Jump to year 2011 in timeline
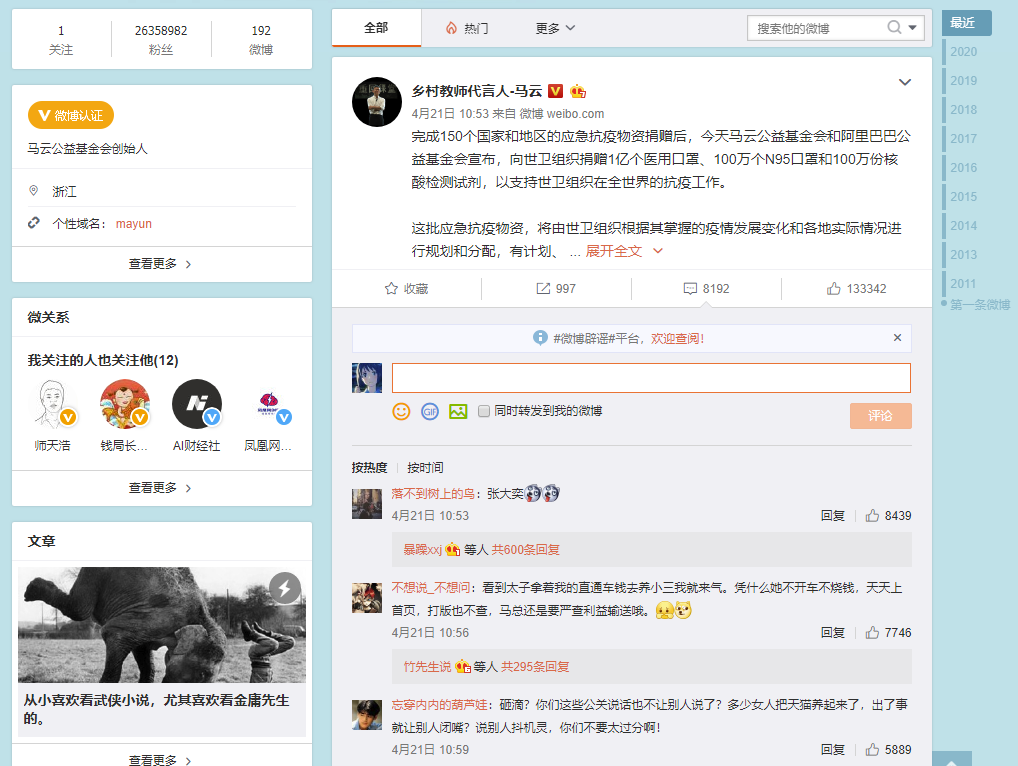The image size is (1018, 766). [x=963, y=284]
